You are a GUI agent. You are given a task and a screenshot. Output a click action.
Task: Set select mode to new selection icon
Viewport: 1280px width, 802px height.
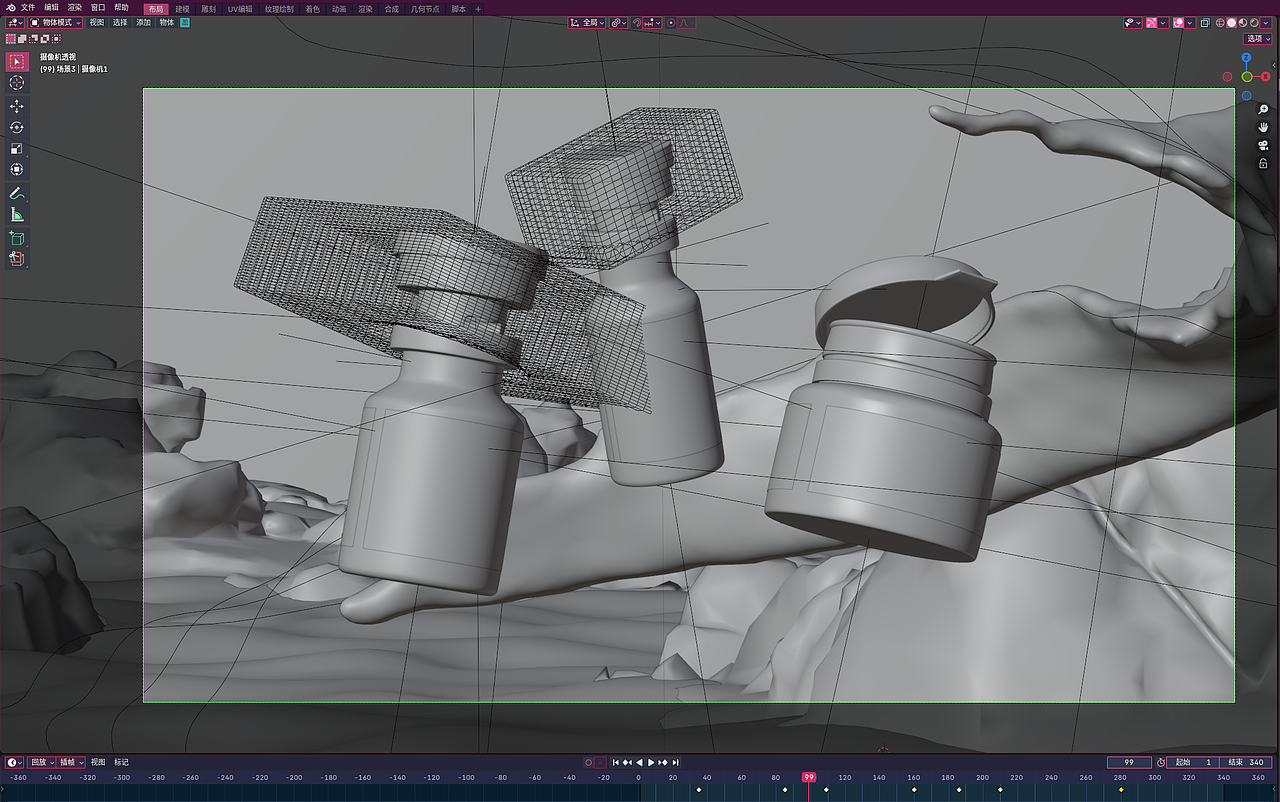[10, 39]
